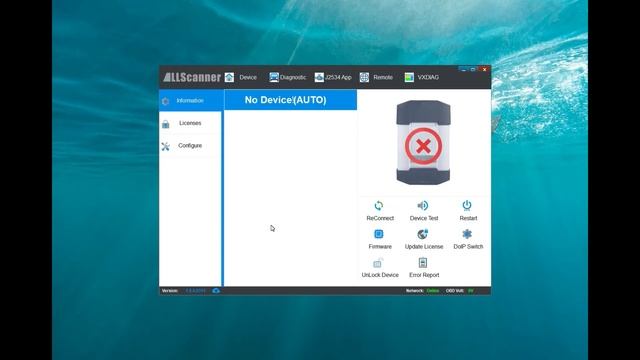Maximize the ALLScanner window
The width and height of the screenshot is (640, 360).
473,69
